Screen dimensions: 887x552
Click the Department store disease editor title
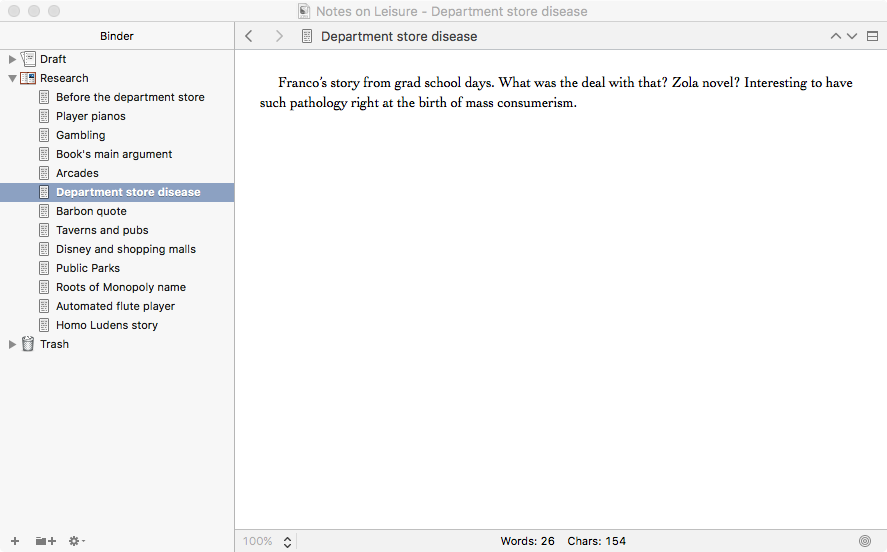pyautogui.click(x=399, y=36)
